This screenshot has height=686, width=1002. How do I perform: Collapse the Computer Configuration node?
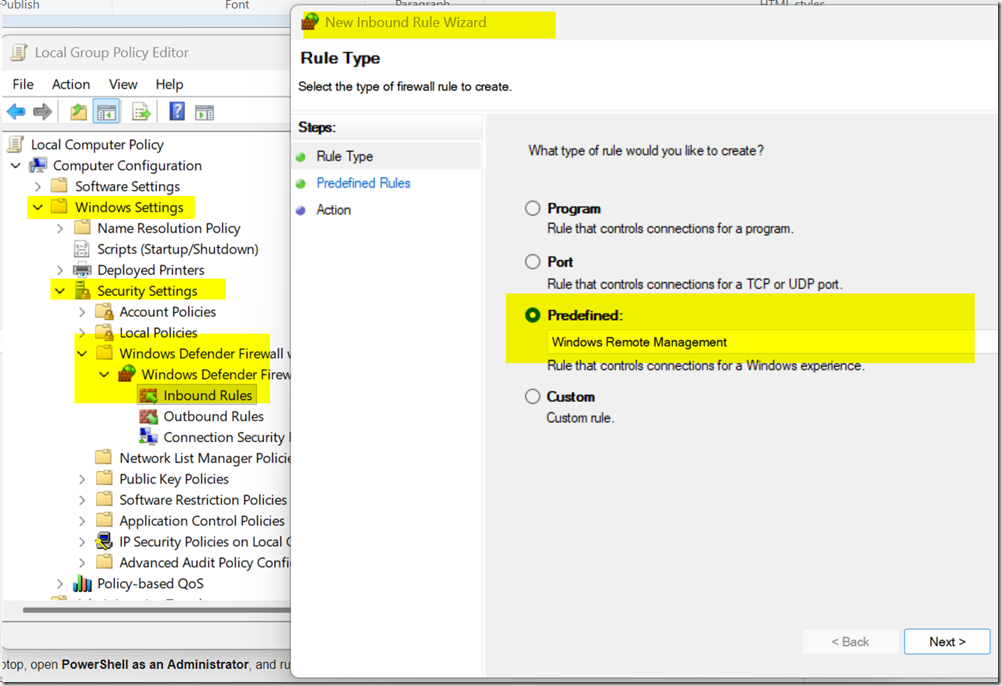pyautogui.click(x=16, y=165)
